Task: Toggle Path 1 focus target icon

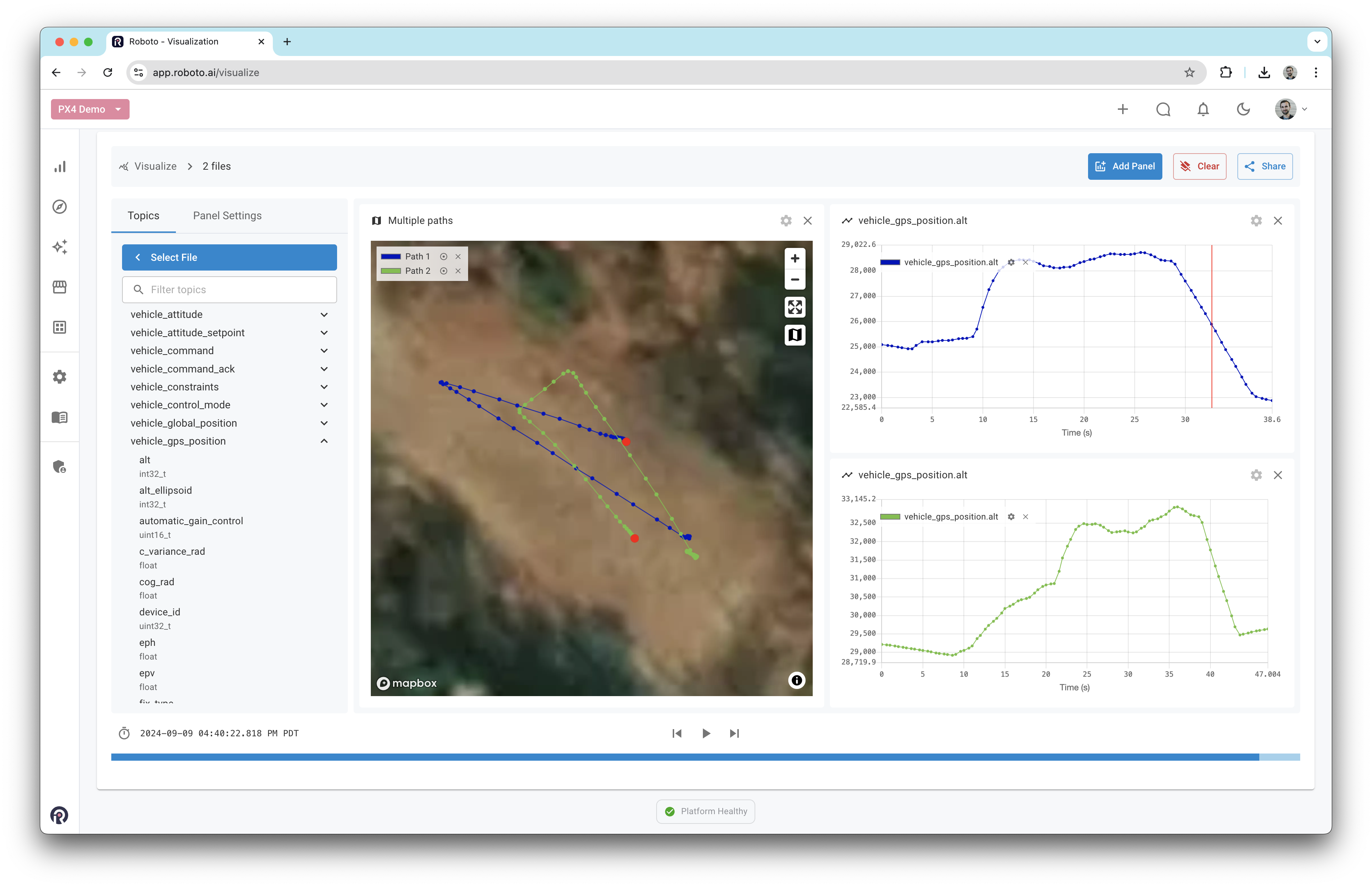Action: pos(444,257)
